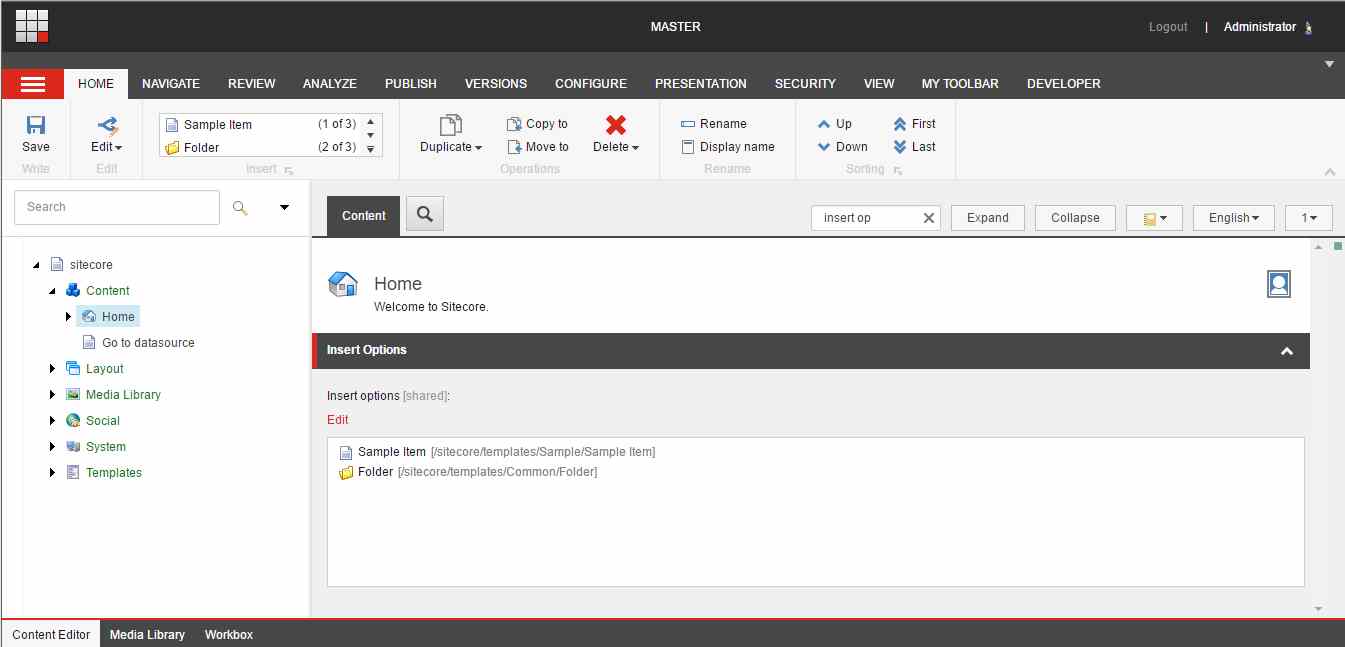The height and width of the screenshot is (647, 1345).
Task: Insert a Folder from ribbon list
Action: (260, 147)
